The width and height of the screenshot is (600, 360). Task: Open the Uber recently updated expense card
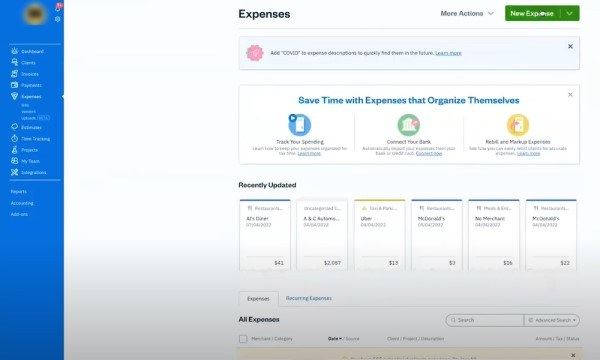[x=379, y=235]
